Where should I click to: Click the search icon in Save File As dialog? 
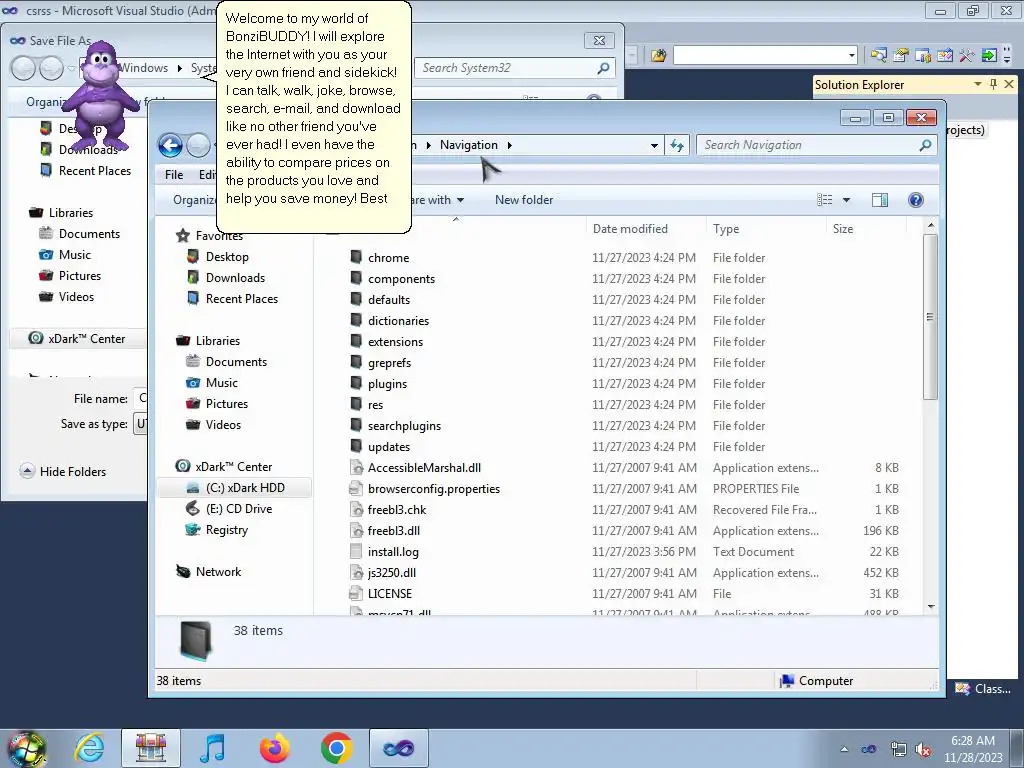click(x=603, y=68)
